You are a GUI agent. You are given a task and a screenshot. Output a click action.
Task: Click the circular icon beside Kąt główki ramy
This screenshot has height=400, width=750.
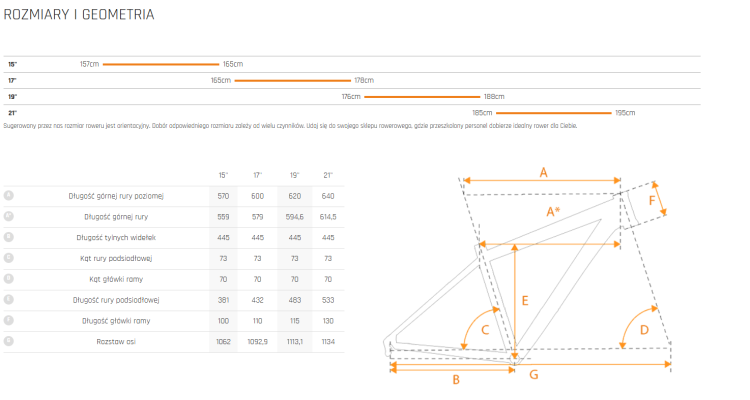click(x=9, y=278)
